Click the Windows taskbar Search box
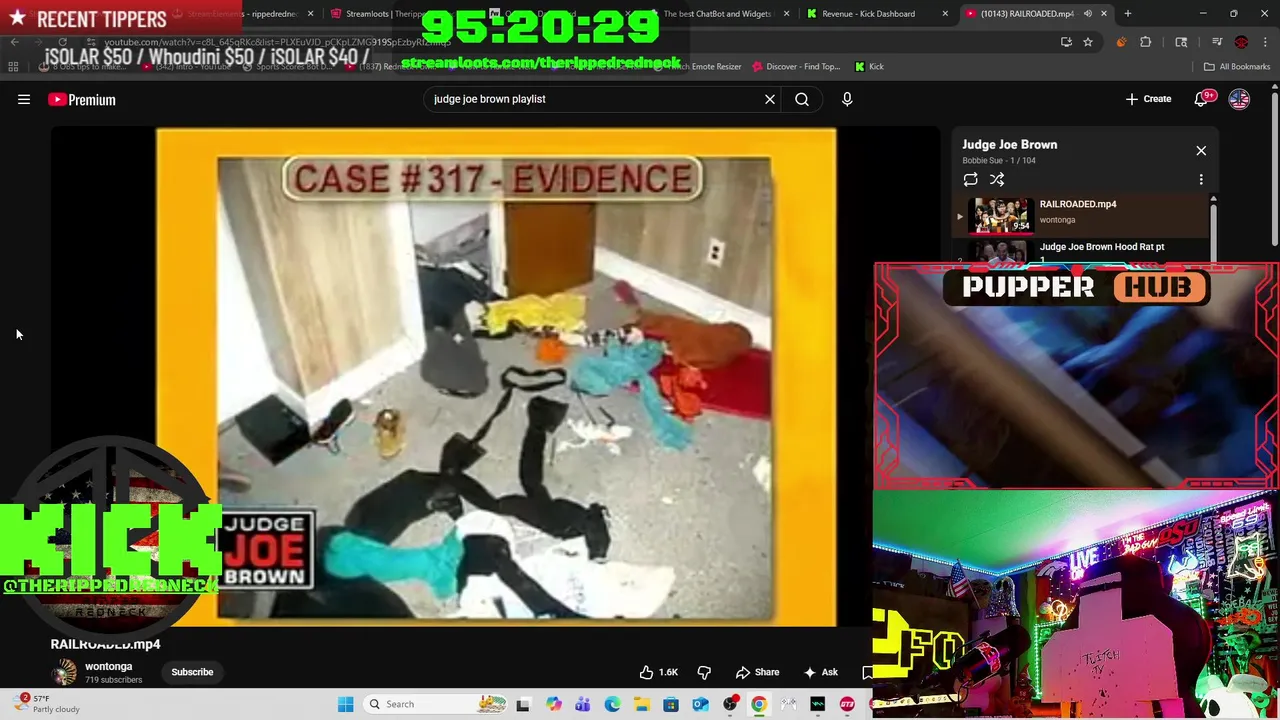1280x720 pixels. 435,704
